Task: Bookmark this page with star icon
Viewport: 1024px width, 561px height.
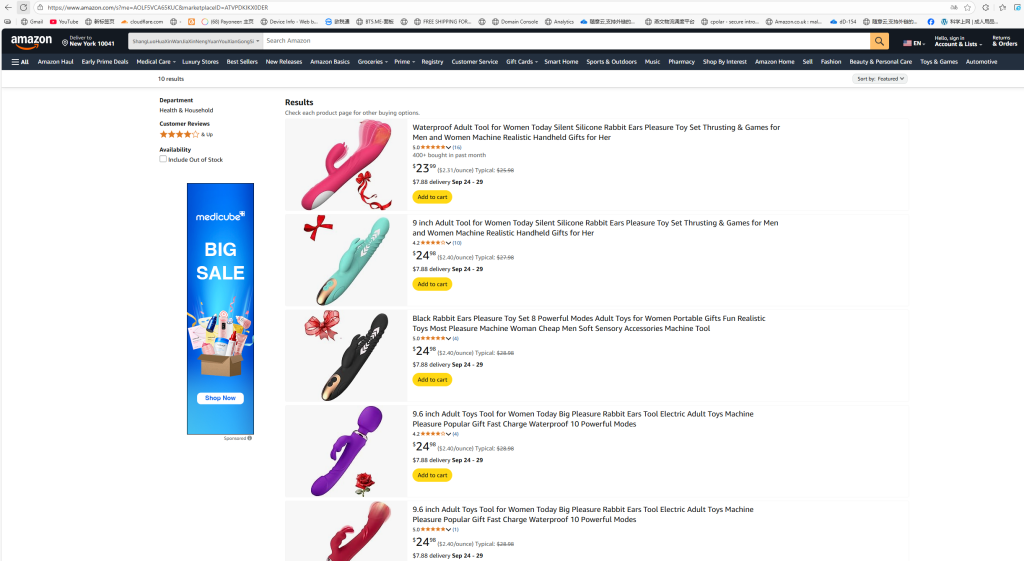Action: 967,7
